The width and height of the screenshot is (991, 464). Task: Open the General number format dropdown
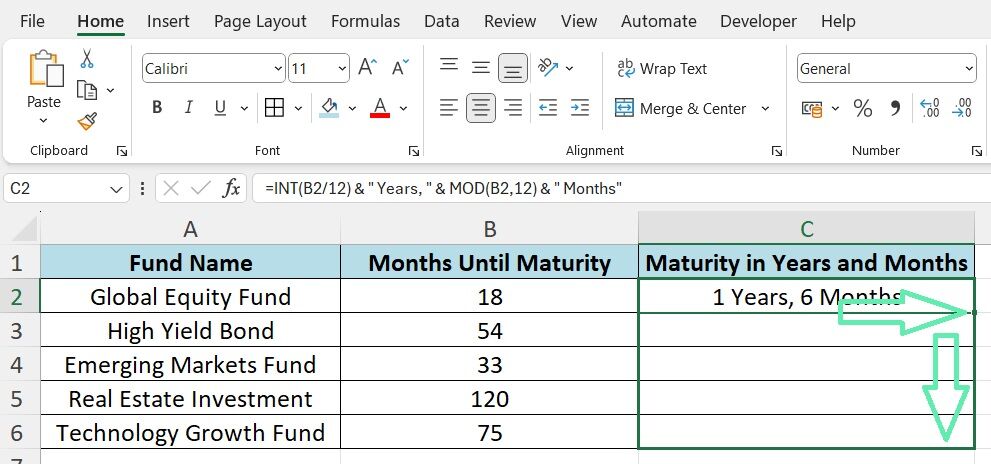(970, 68)
